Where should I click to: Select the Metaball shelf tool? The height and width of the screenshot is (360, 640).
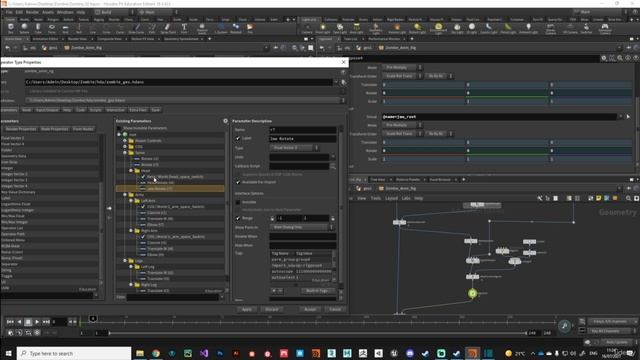[x=236, y=28]
